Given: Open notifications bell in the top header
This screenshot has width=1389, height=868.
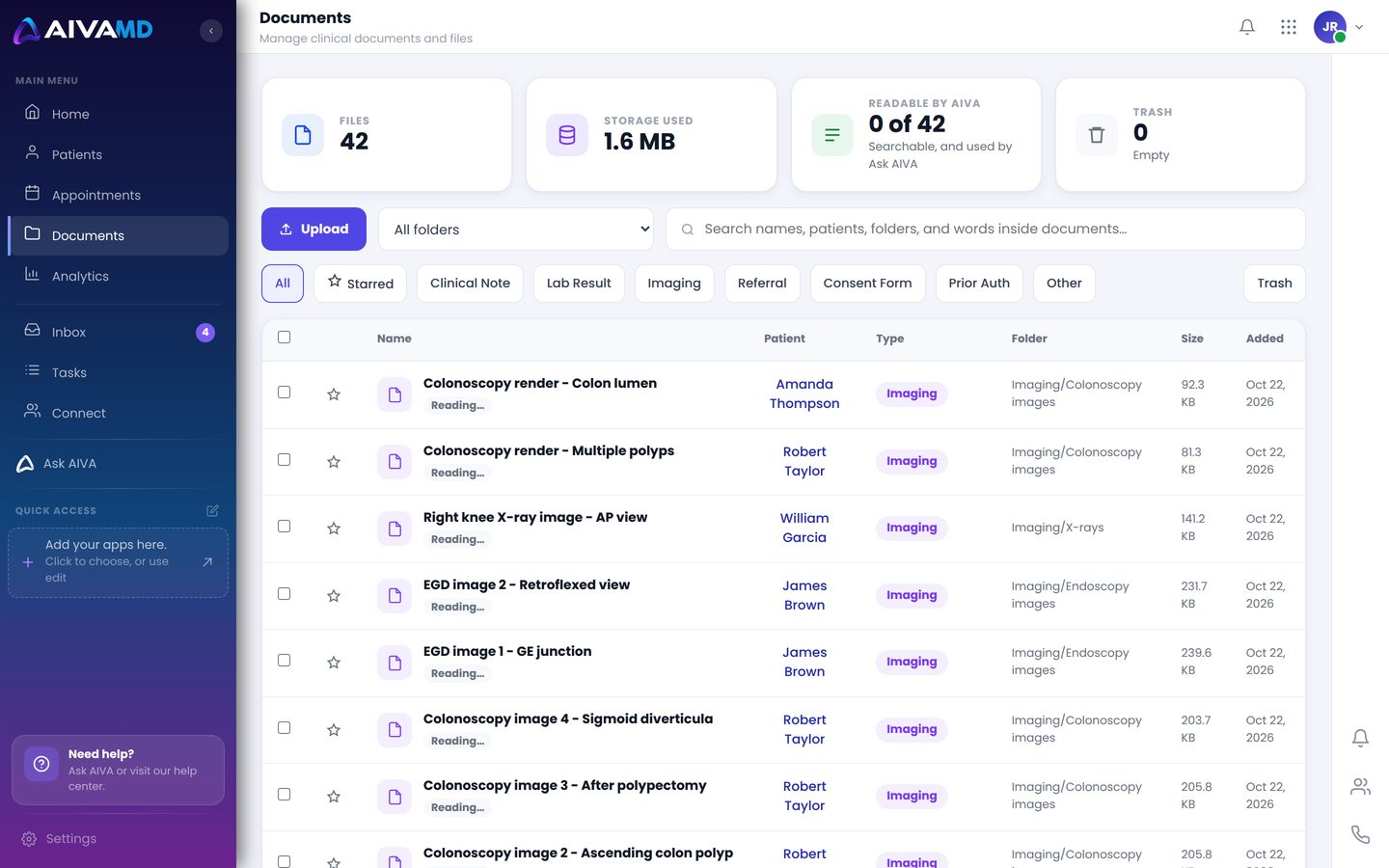Looking at the screenshot, I should [x=1247, y=27].
